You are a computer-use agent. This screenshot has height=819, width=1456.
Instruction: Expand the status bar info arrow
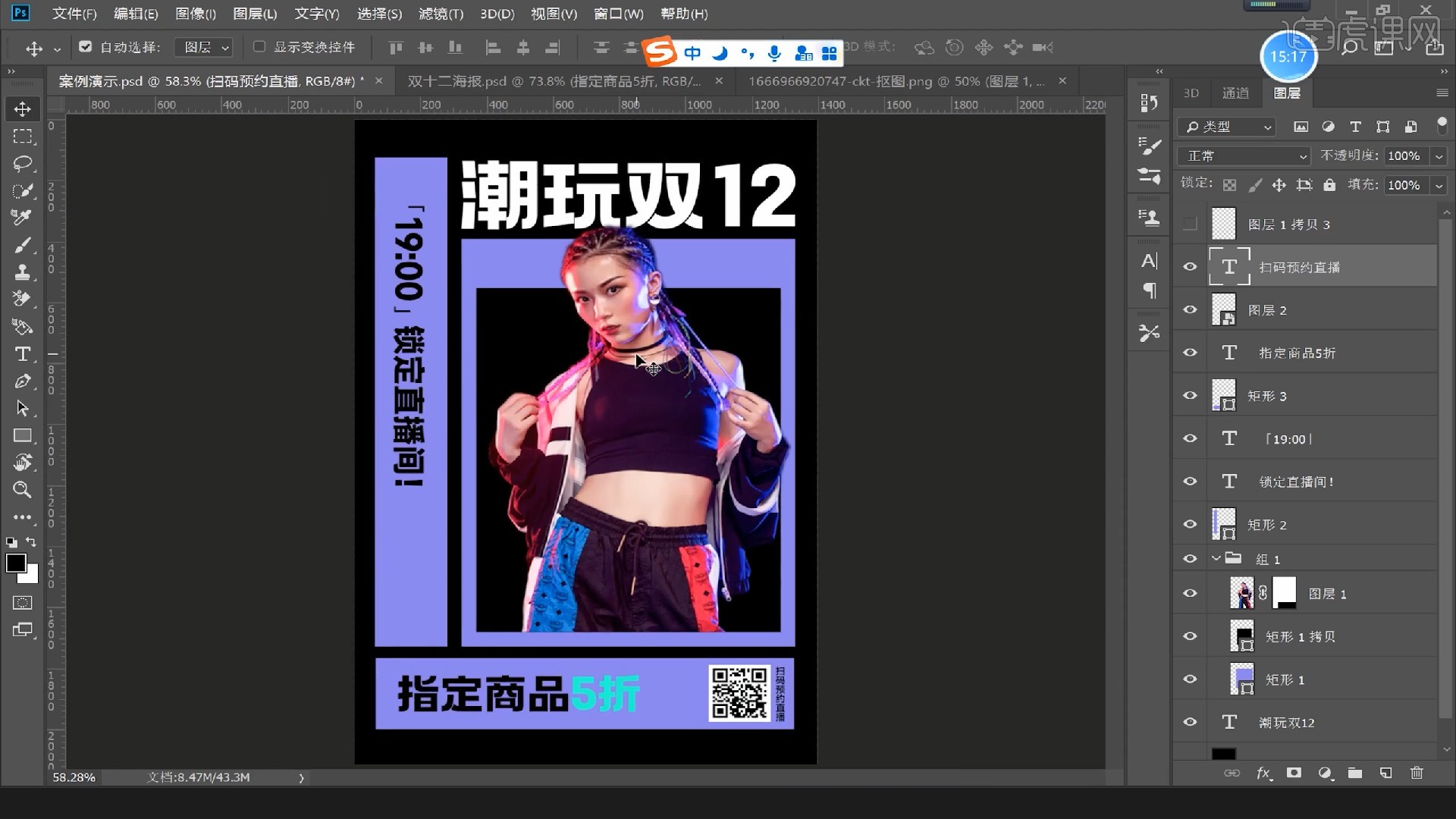301,778
